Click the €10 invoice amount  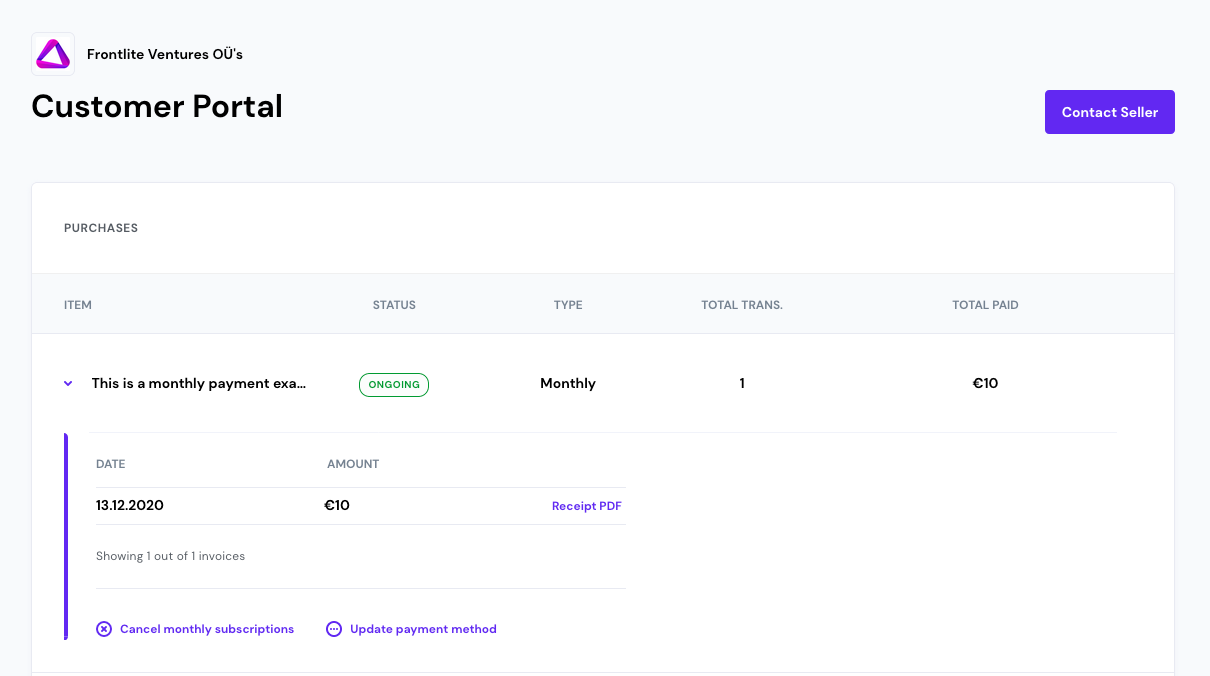tap(337, 505)
